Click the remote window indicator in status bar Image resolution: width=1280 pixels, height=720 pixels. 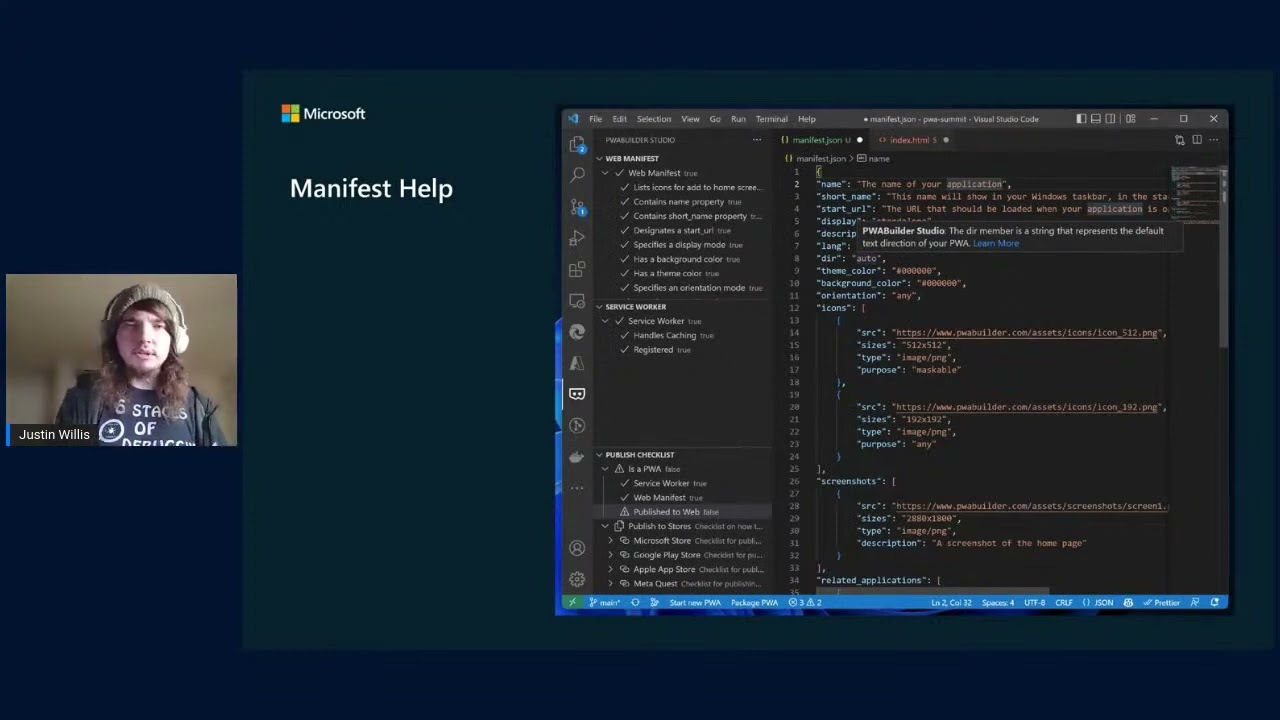pos(572,603)
